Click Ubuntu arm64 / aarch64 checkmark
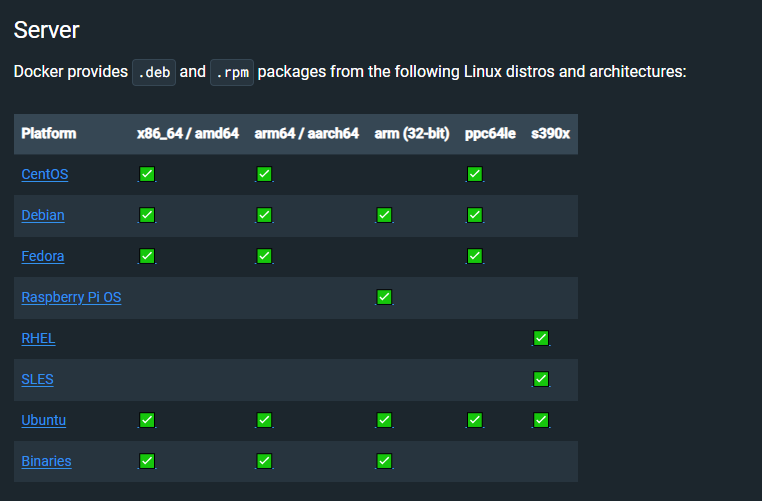This screenshot has height=501, width=762. [x=264, y=420]
